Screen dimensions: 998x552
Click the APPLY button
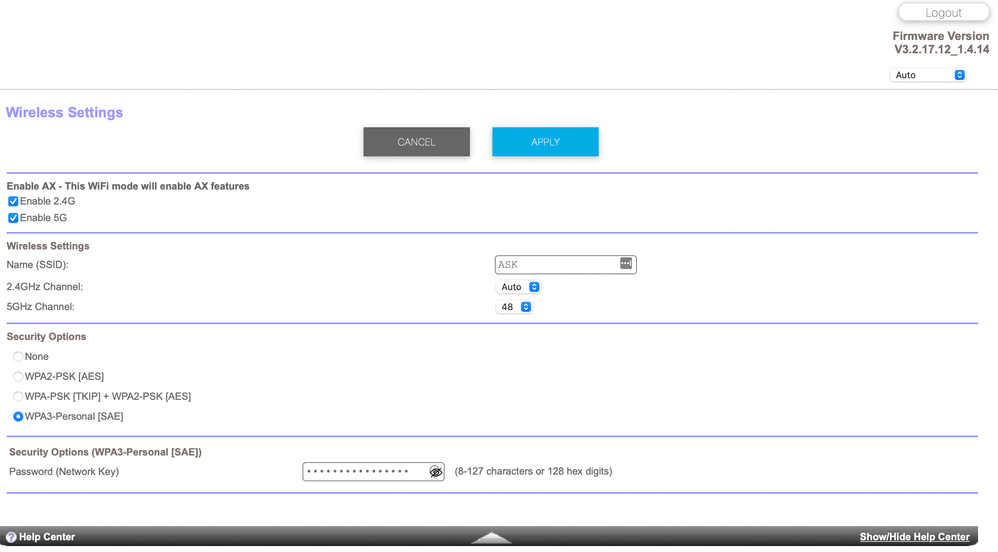pos(545,141)
